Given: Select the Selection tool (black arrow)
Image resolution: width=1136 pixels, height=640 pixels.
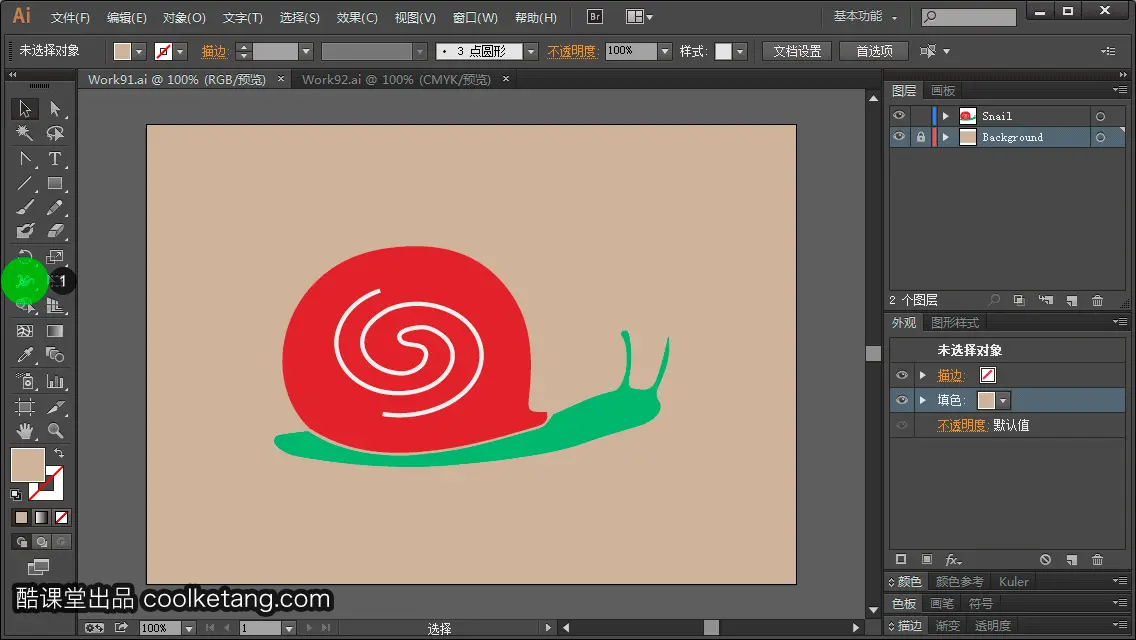Looking at the screenshot, I should pos(25,109).
